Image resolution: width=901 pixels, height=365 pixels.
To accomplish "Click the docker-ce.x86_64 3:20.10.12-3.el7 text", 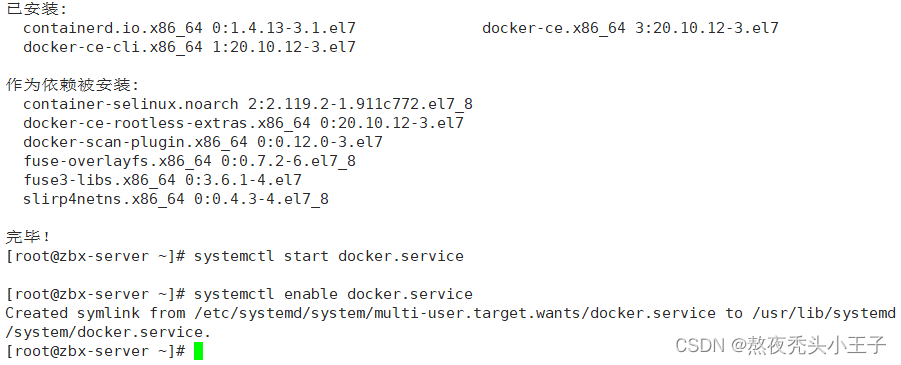I will tap(630, 28).
